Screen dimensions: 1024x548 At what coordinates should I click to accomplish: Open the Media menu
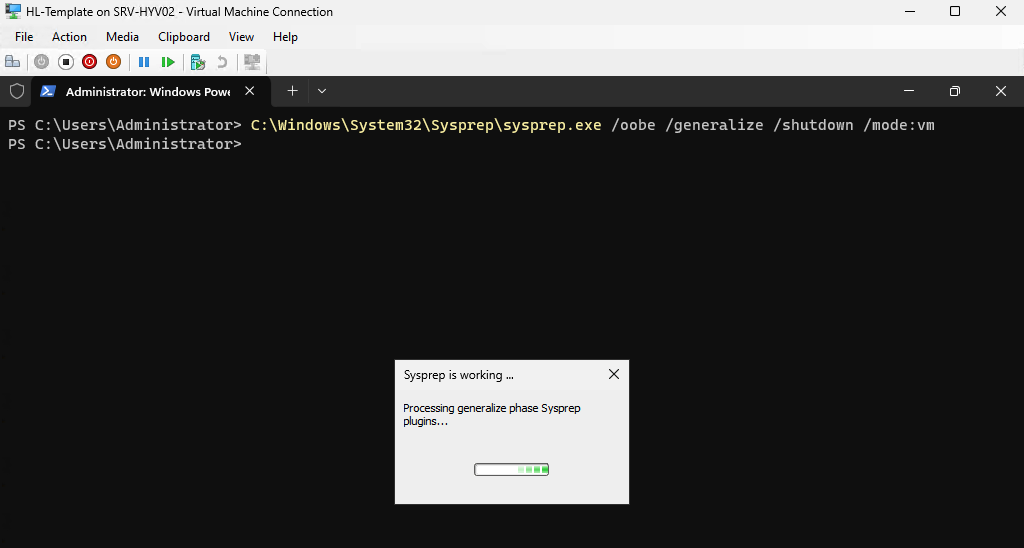click(122, 37)
